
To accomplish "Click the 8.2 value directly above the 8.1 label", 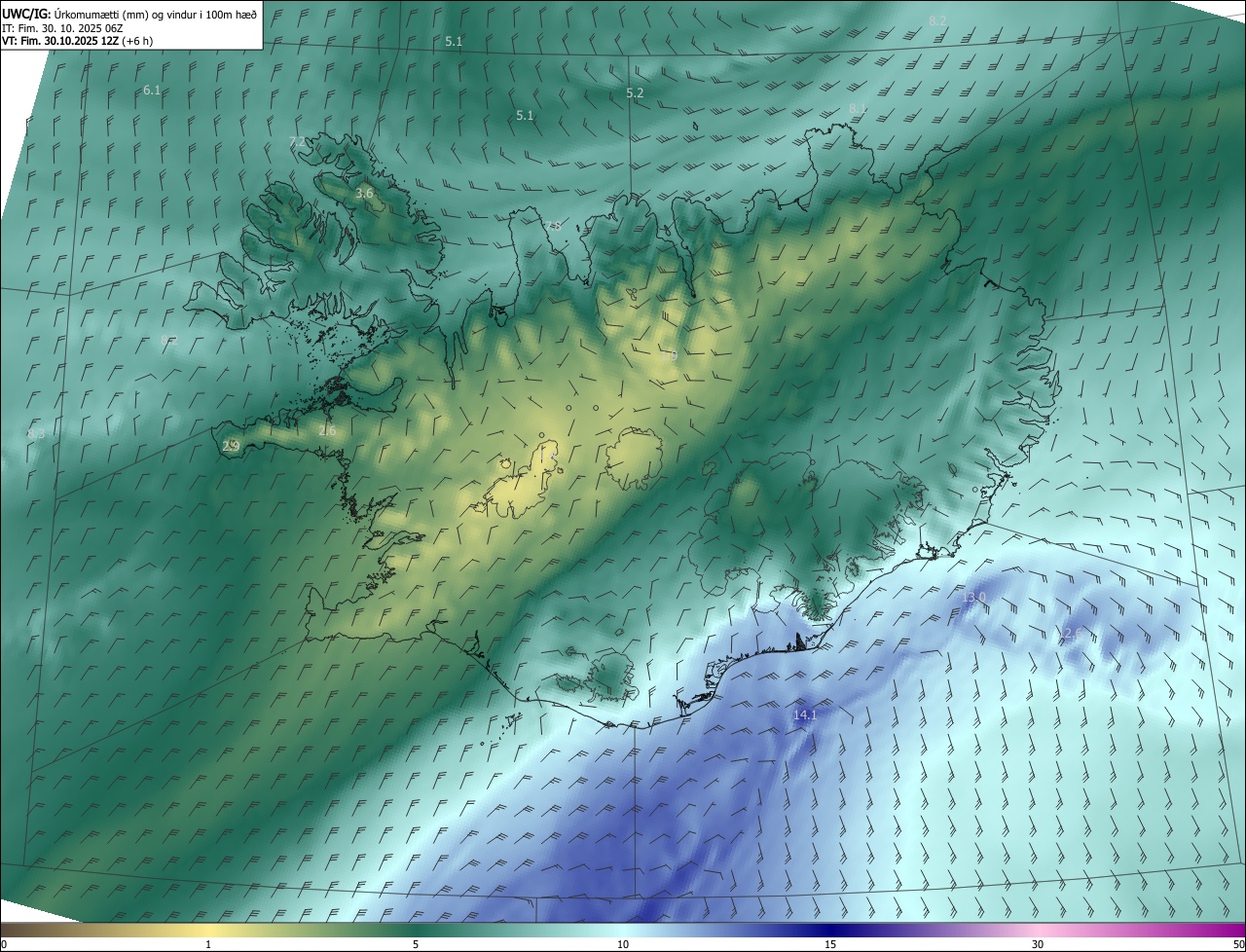I will (937, 20).
